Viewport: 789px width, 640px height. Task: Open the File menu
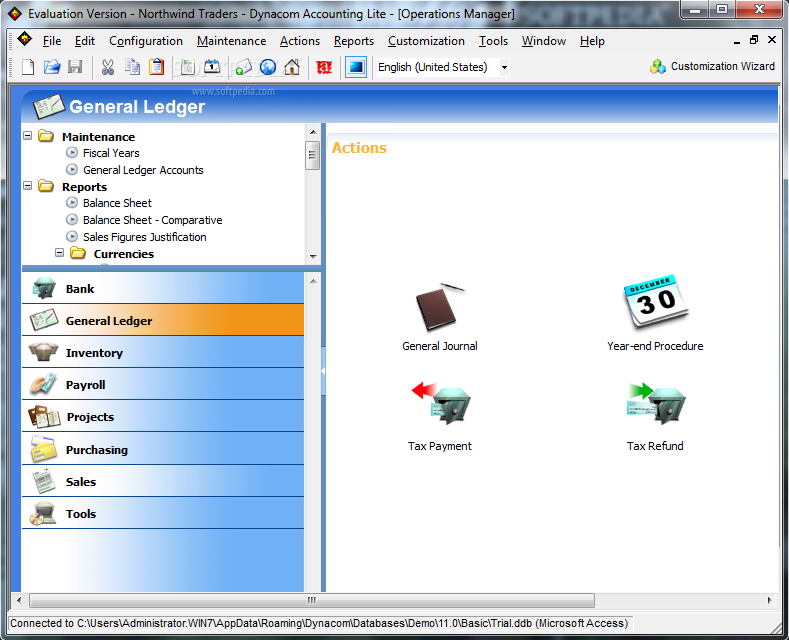coord(52,41)
